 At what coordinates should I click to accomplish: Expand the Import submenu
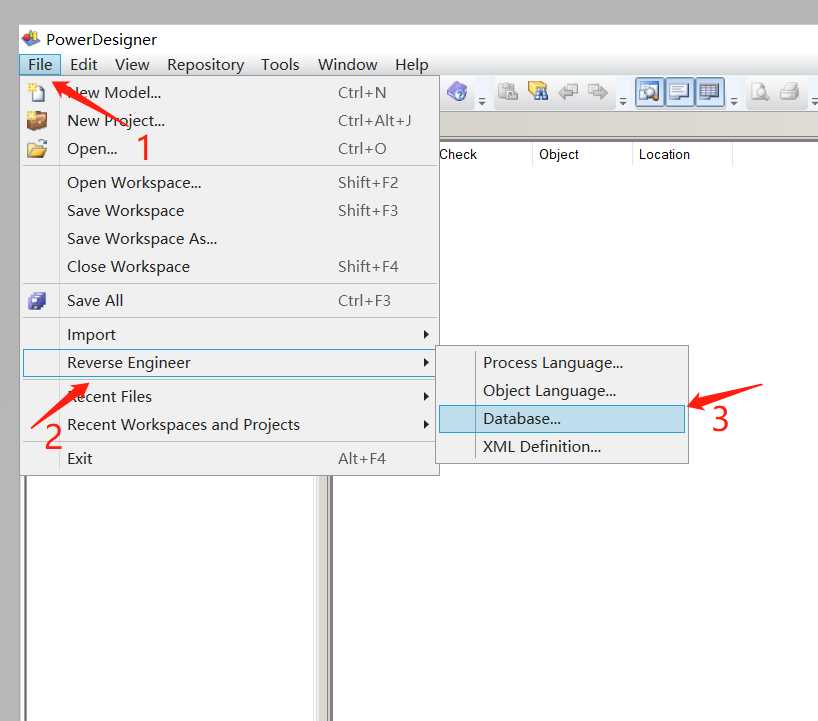click(230, 334)
